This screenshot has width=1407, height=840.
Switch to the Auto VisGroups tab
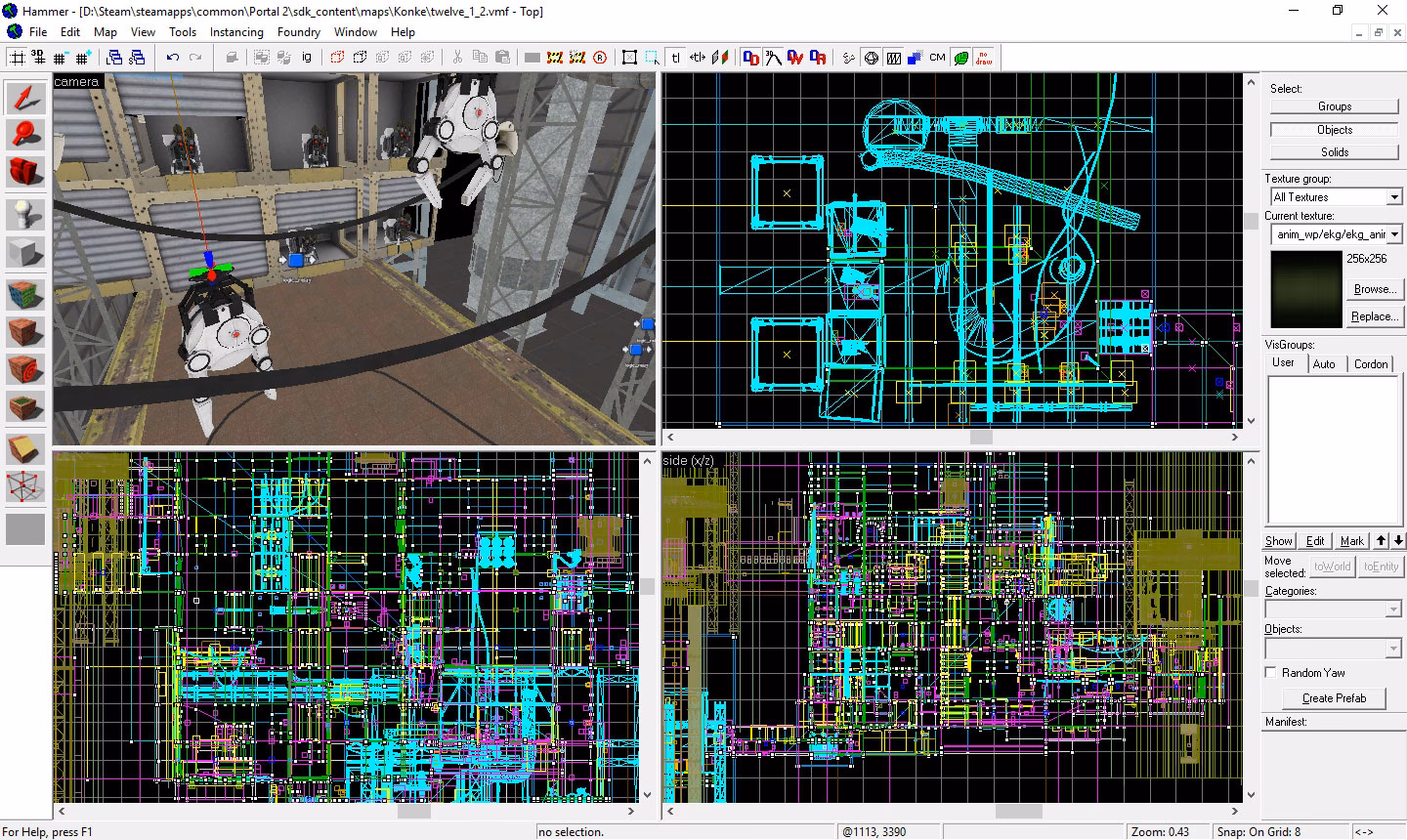tap(1324, 363)
